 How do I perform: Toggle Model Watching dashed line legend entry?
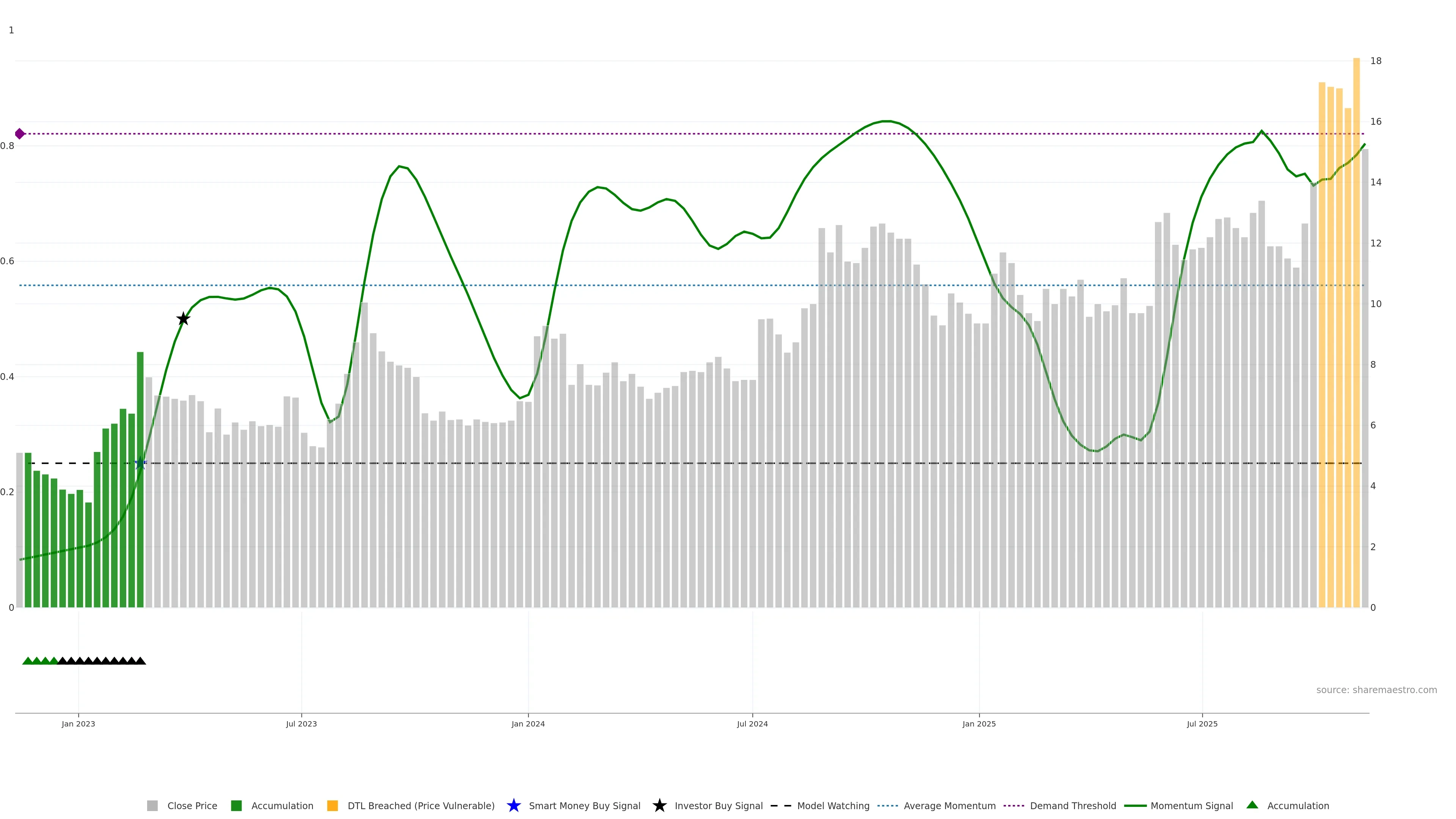click(833, 805)
